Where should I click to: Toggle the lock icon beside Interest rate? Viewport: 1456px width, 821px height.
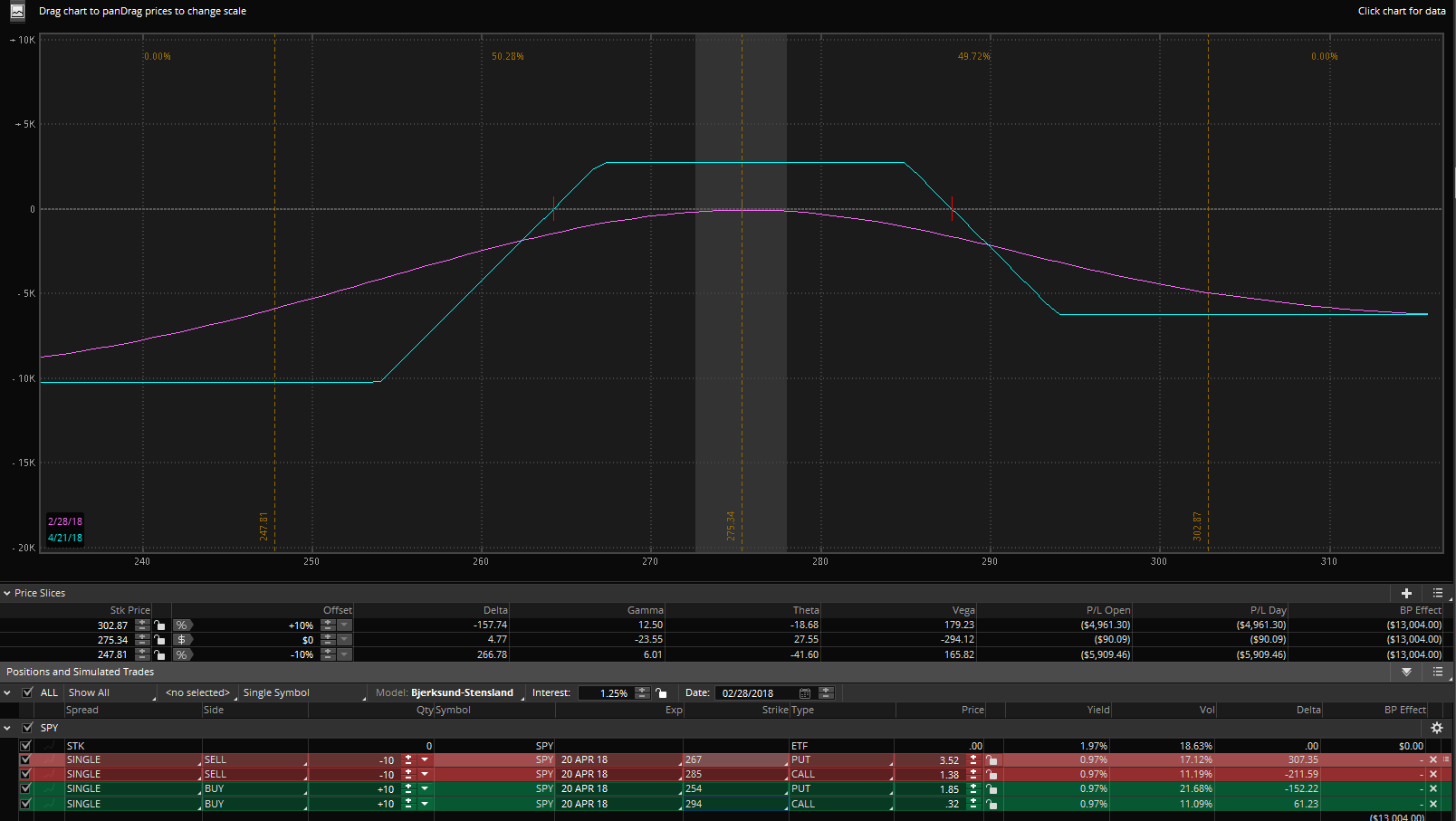point(661,693)
